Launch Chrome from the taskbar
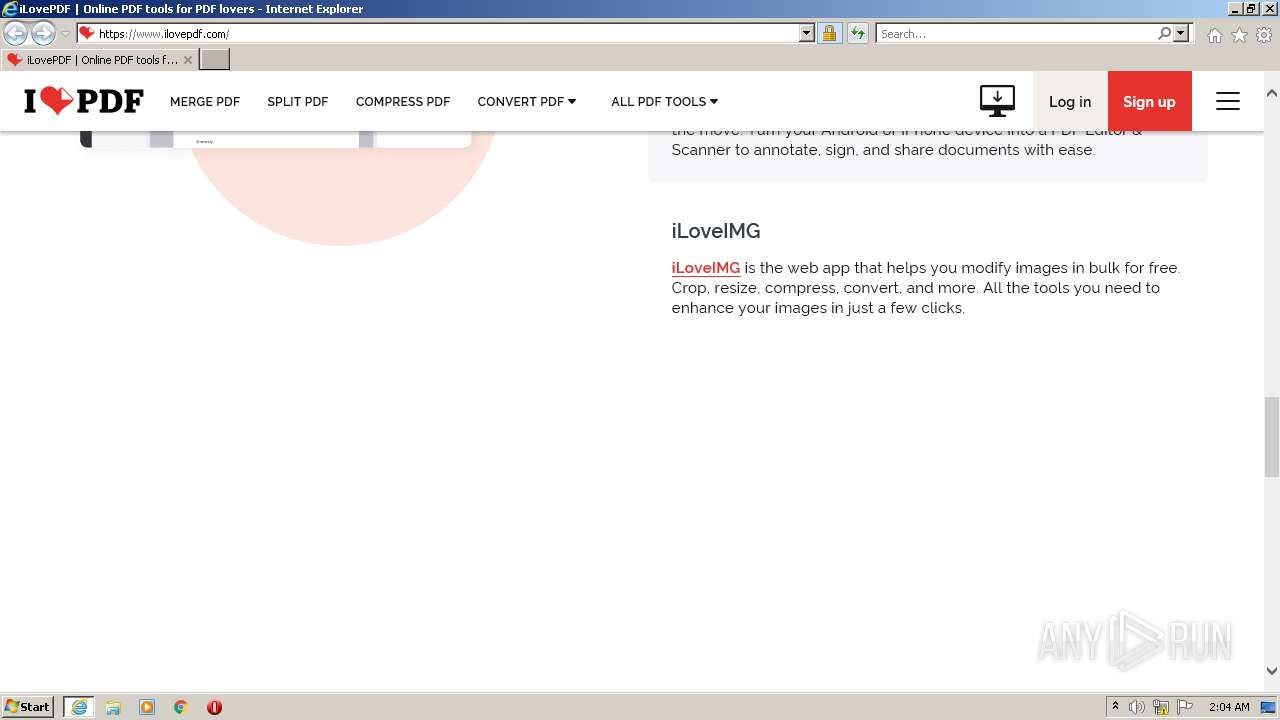The height and width of the screenshot is (720, 1280). [181, 707]
